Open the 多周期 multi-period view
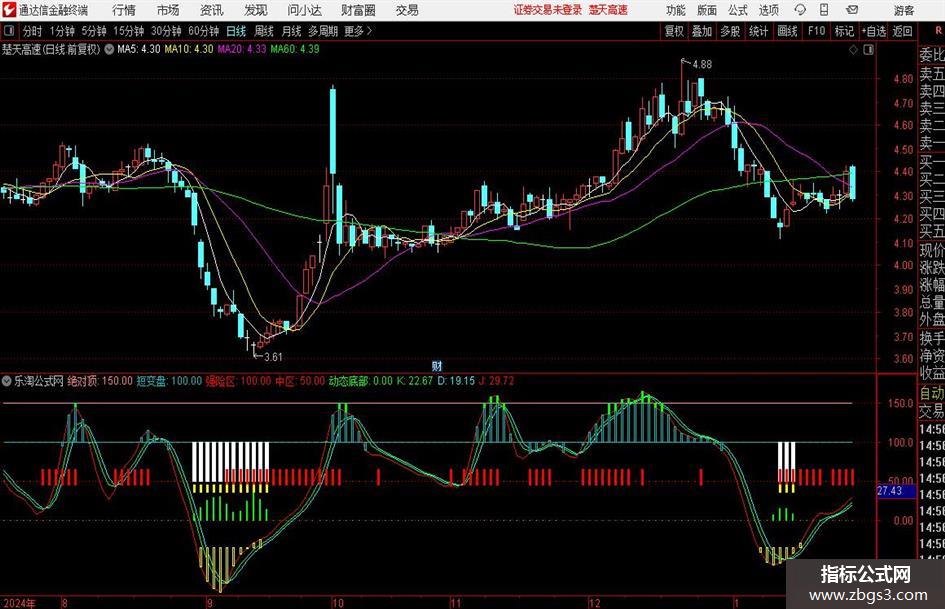Viewport: 945px width, 609px height. tap(323, 31)
